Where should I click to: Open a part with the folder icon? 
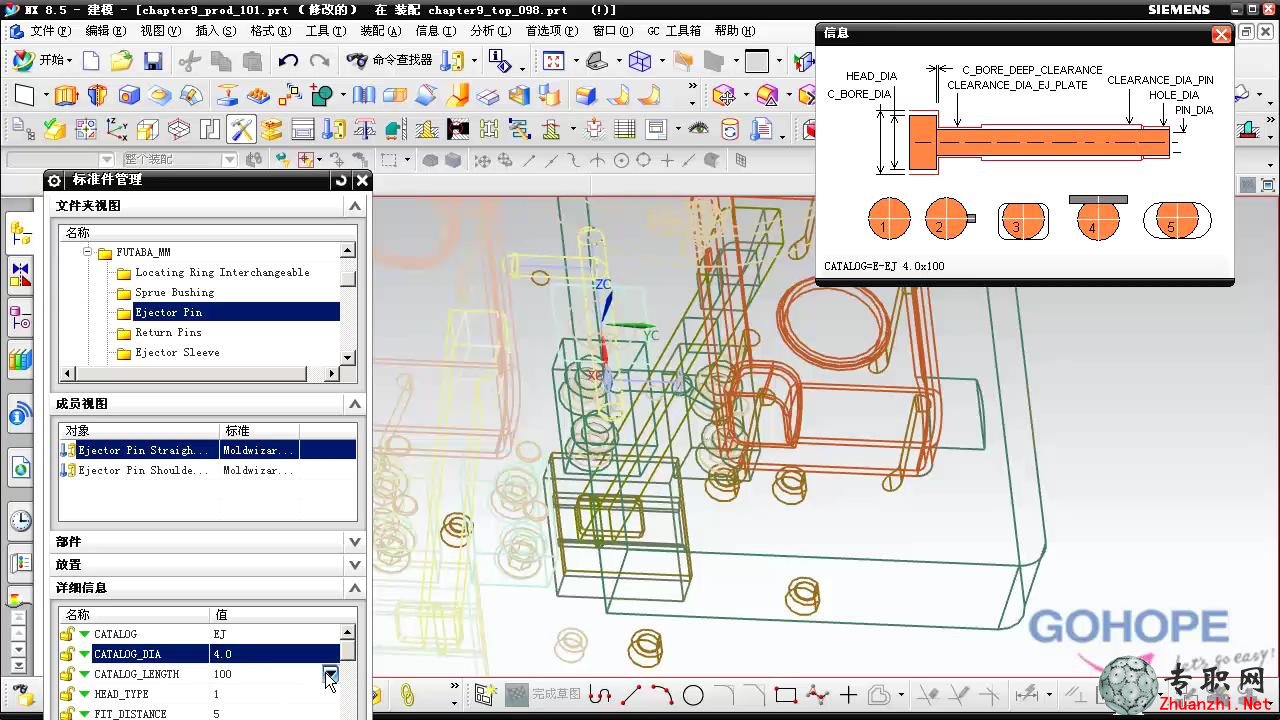tap(121, 61)
